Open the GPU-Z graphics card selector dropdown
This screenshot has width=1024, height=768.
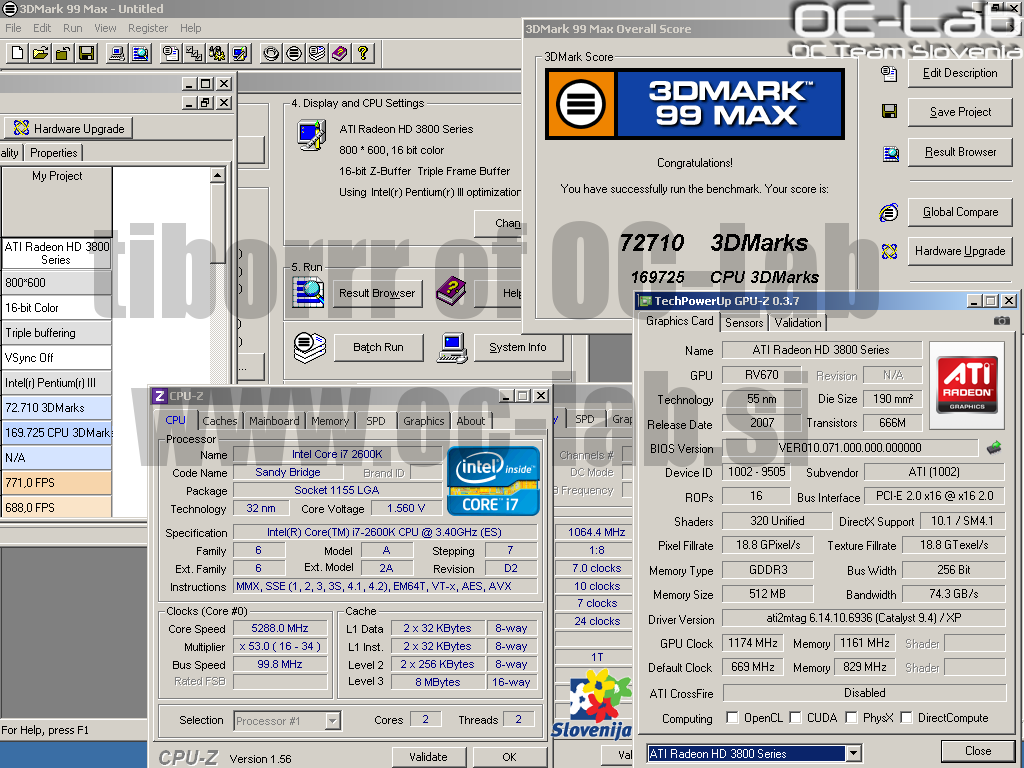tap(853, 754)
